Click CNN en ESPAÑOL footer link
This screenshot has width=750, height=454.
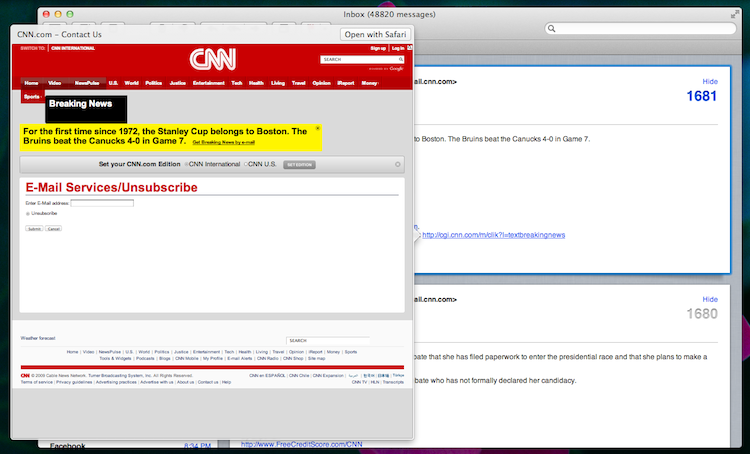(x=267, y=376)
